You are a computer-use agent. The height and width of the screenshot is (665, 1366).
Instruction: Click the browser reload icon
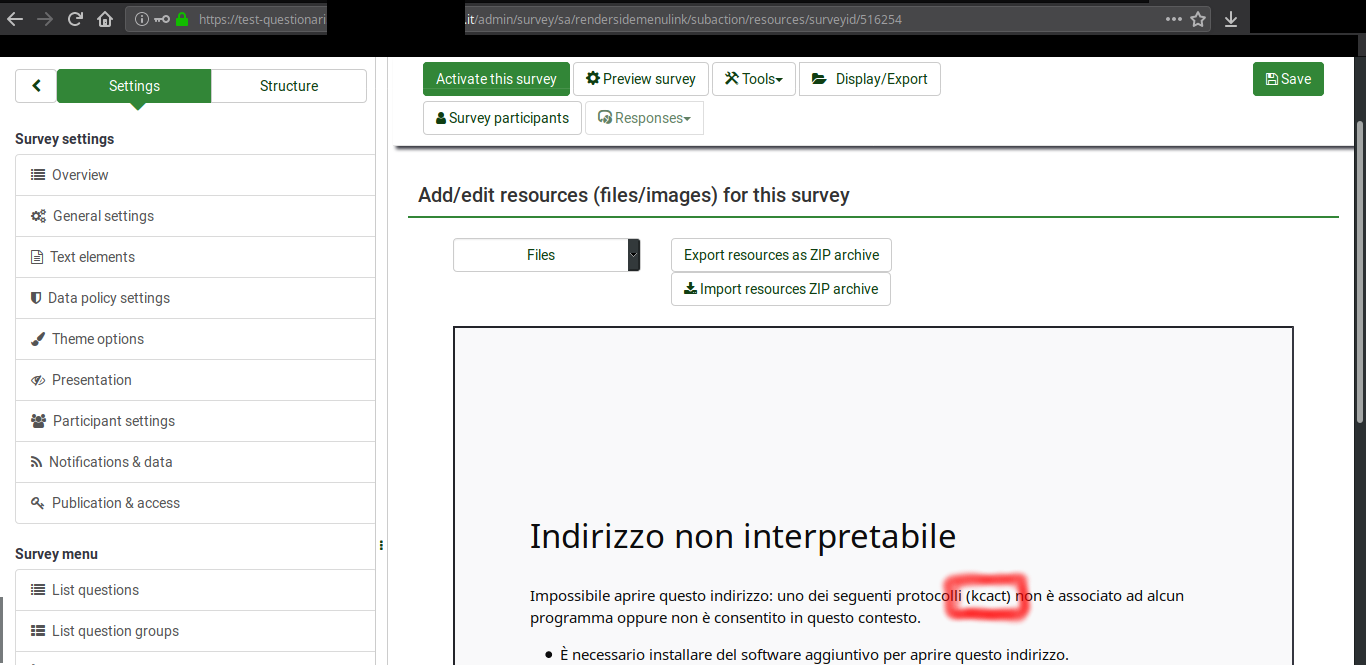(x=75, y=19)
